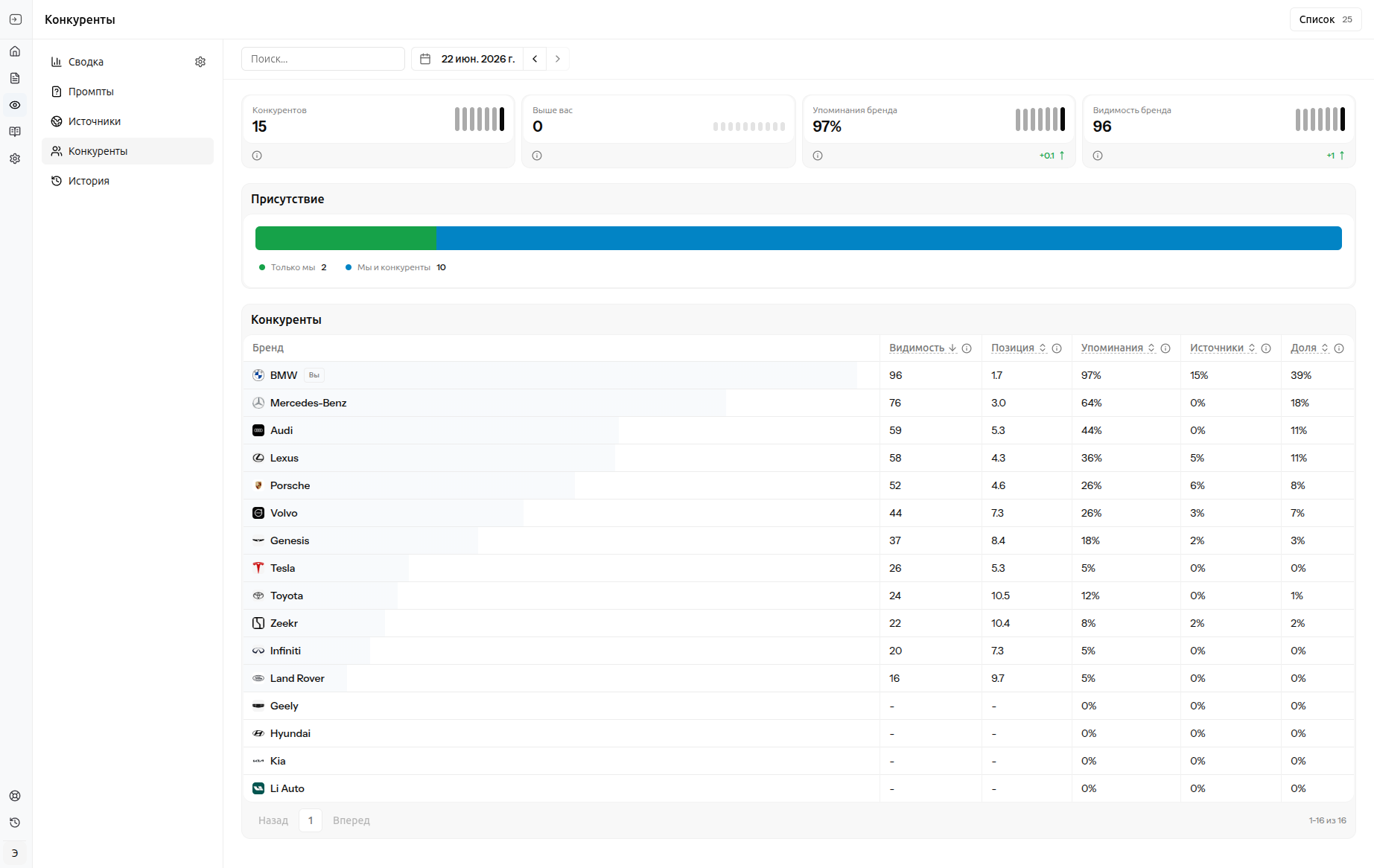The image size is (1374, 868).
Task: Click info icon beside Источники column header
Action: coord(1266,348)
